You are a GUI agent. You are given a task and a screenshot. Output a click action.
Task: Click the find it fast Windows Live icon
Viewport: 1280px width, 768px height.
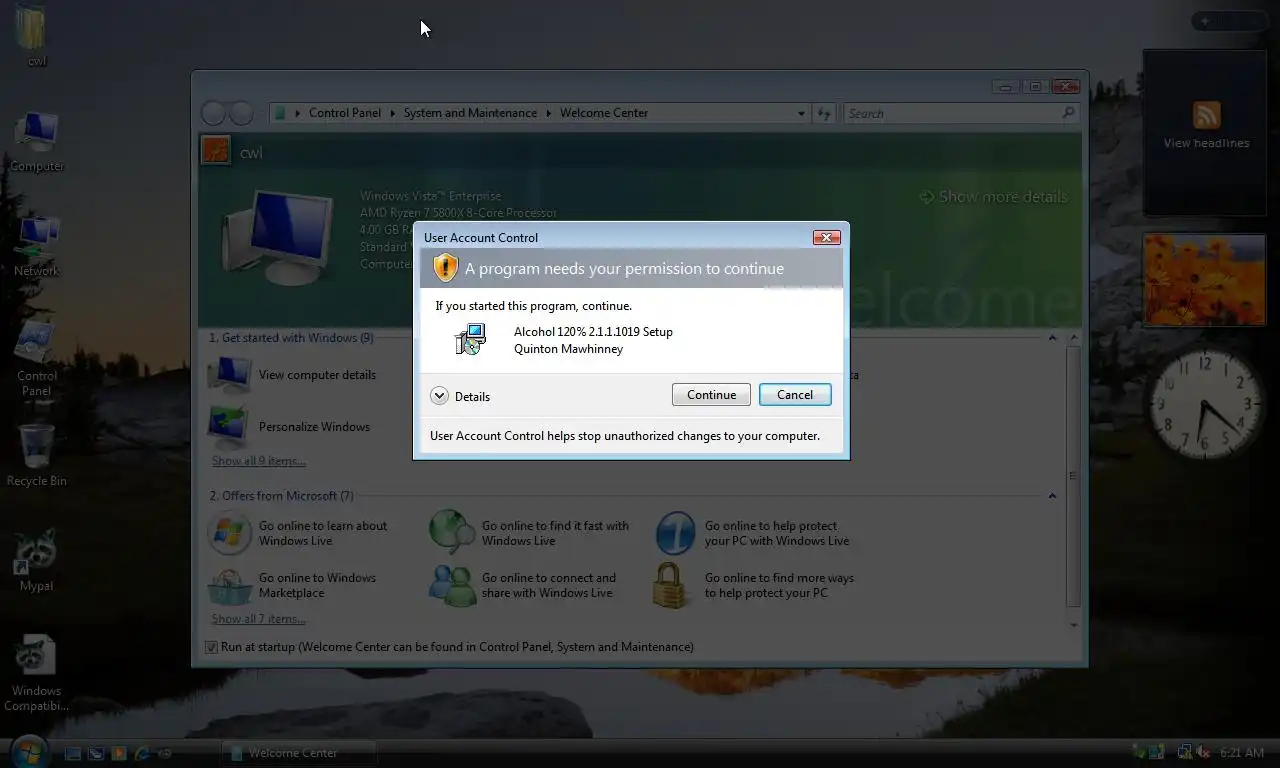(452, 533)
